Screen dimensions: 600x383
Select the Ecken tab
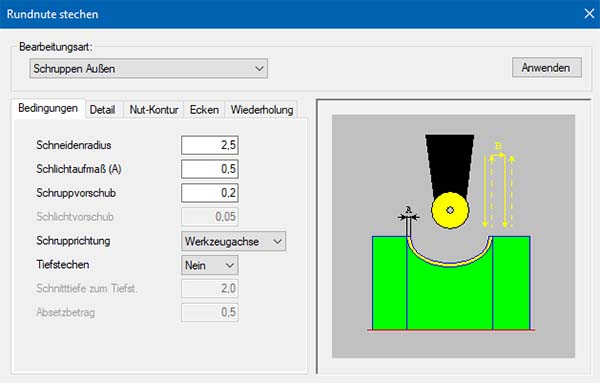204,110
